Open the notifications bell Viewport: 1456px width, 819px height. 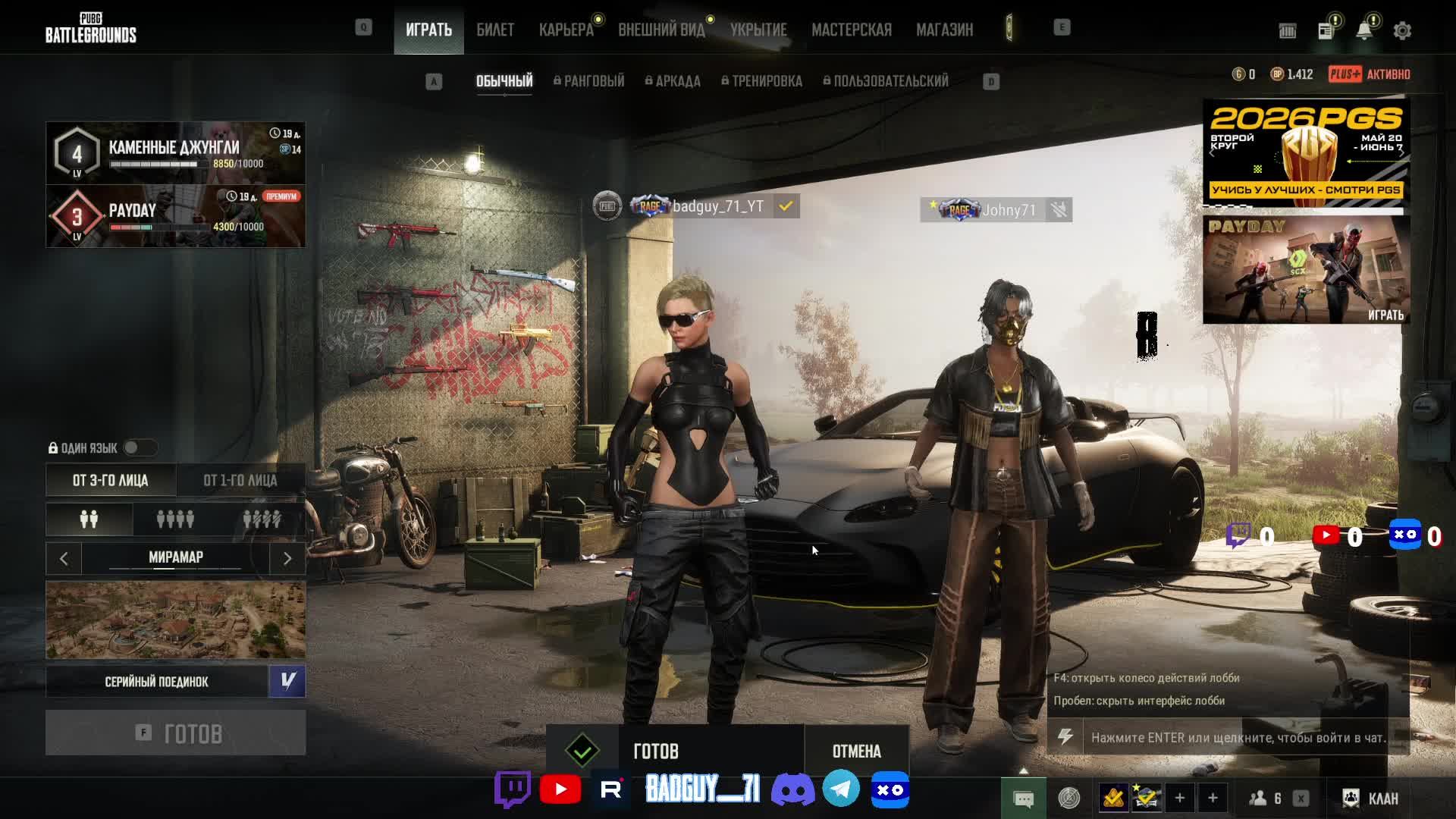(x=1364, y=30)
